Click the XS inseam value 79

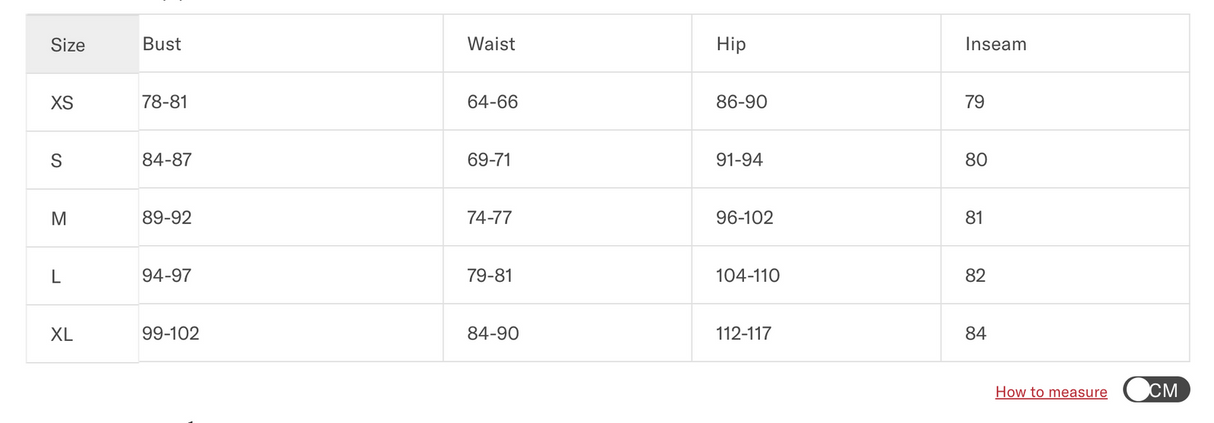tap(975, 102)
